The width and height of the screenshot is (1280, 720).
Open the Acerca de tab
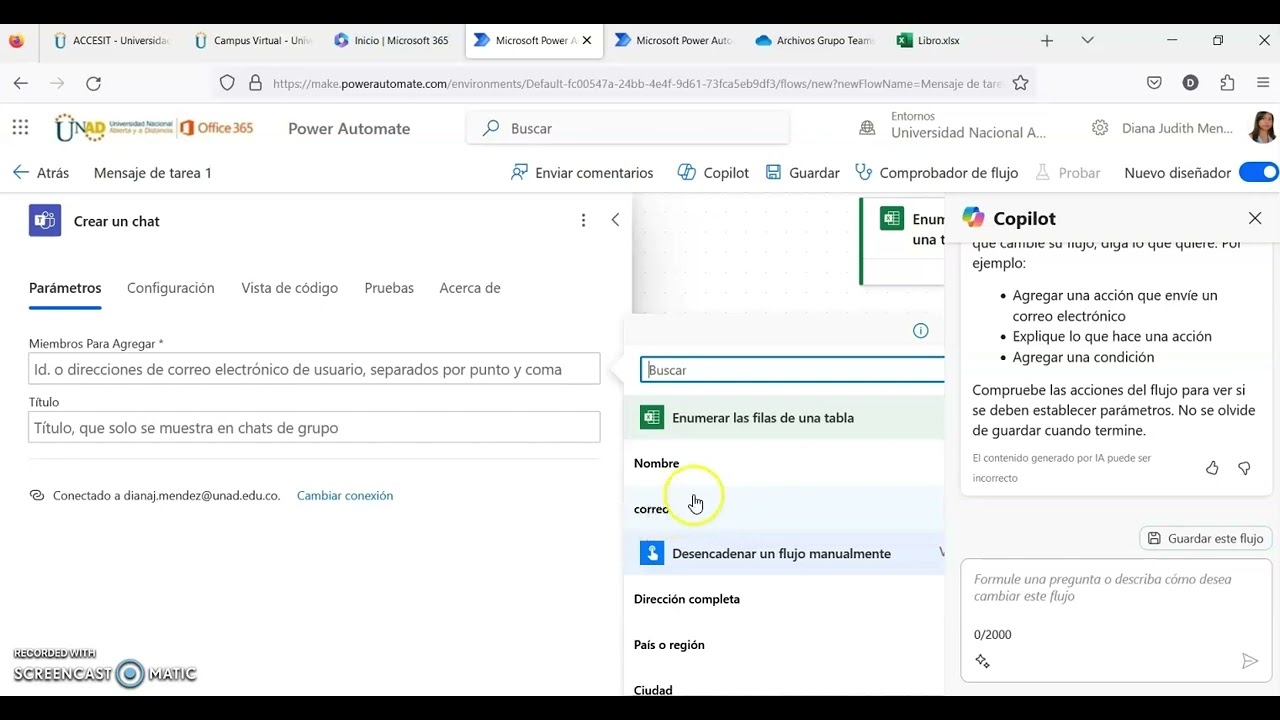pos(470,288)
